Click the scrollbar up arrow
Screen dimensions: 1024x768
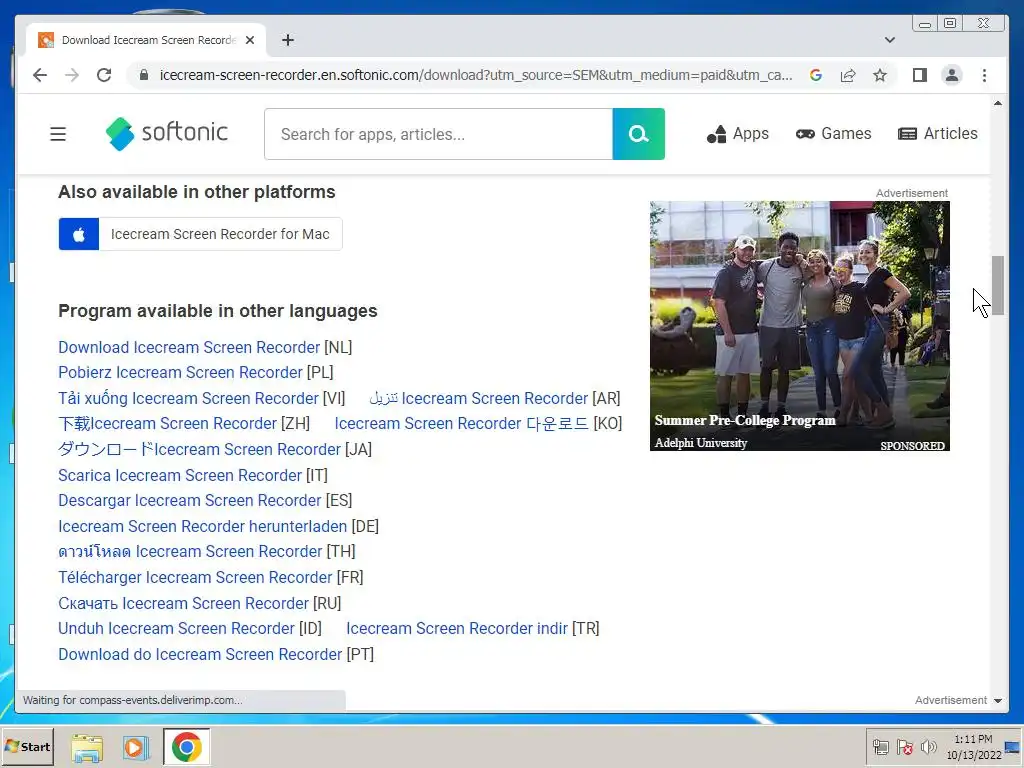click(997, 103)
